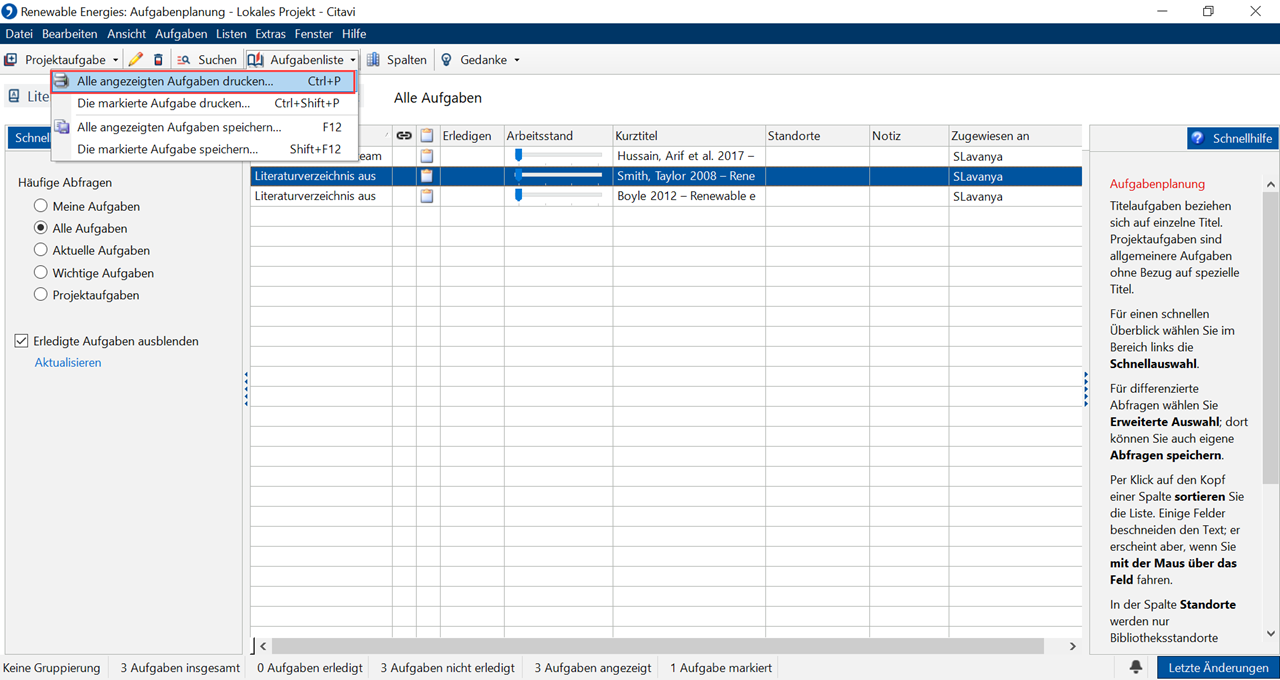Image resolution: width=1280 pixels, height=680 pixels.
Task: Collapse the Aufgabenliste dropdown menu button
Action: point(302,60)
